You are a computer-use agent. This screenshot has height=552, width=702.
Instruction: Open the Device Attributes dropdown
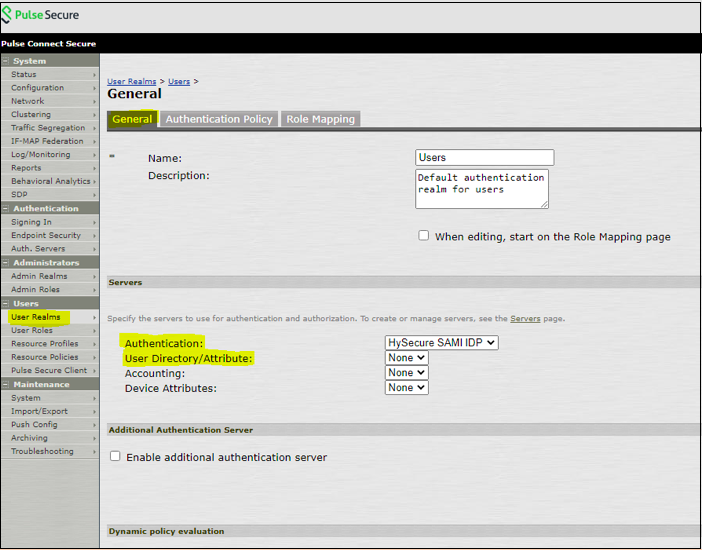(407, 388)
